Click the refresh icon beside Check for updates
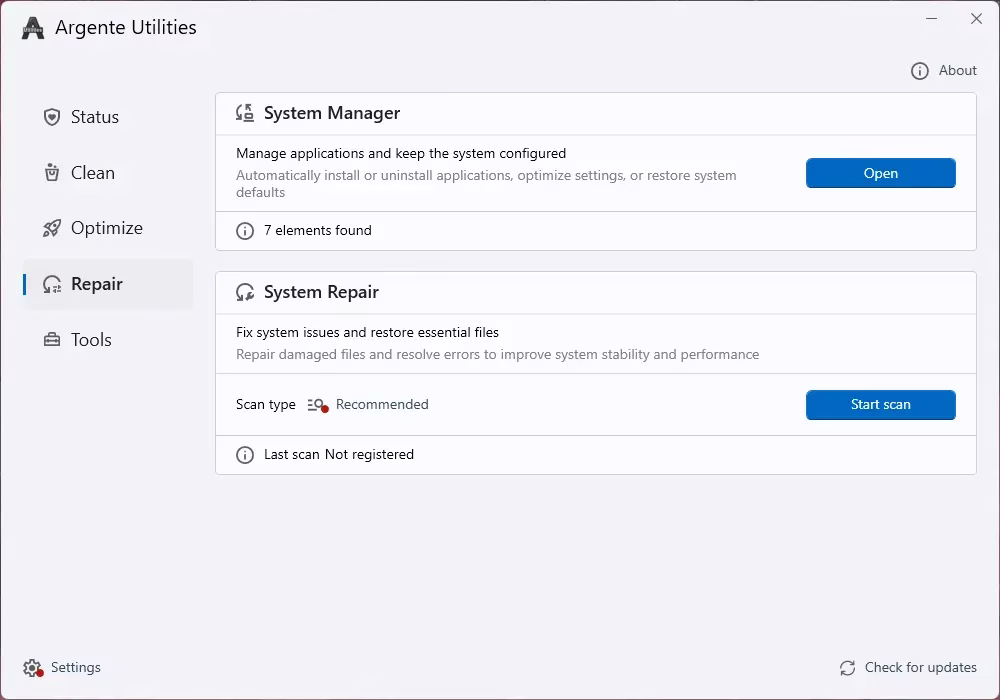Screen dimensions: 1000x700 847,667
